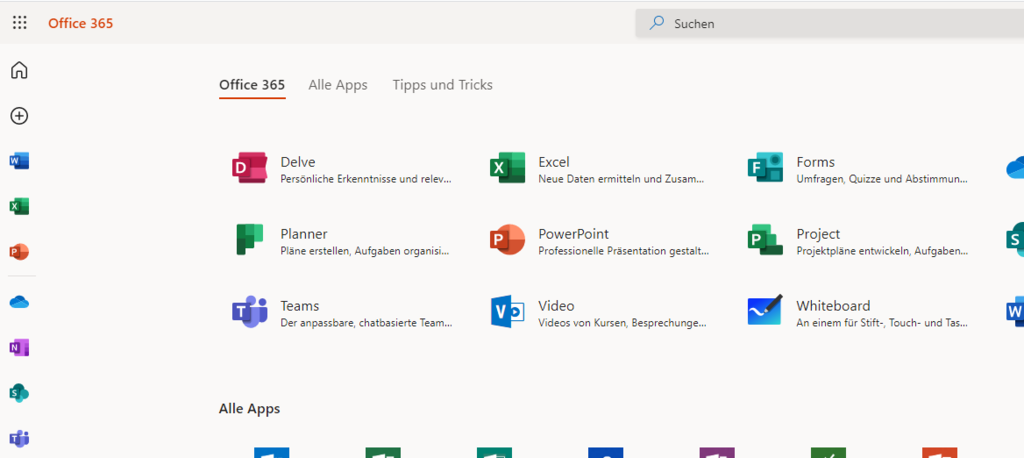Select the Office 365 tab
1024x458 pixels.
(252, 85)
